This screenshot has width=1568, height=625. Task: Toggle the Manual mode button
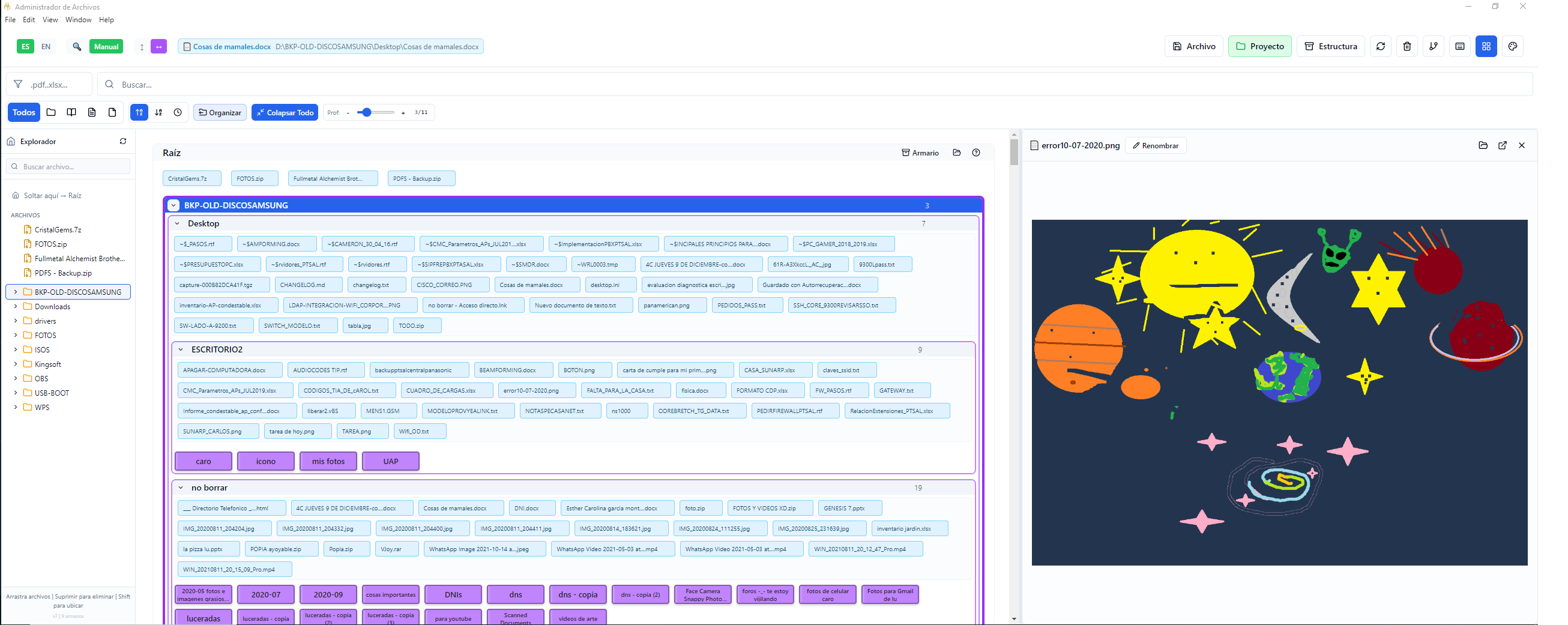click(106, 47)
